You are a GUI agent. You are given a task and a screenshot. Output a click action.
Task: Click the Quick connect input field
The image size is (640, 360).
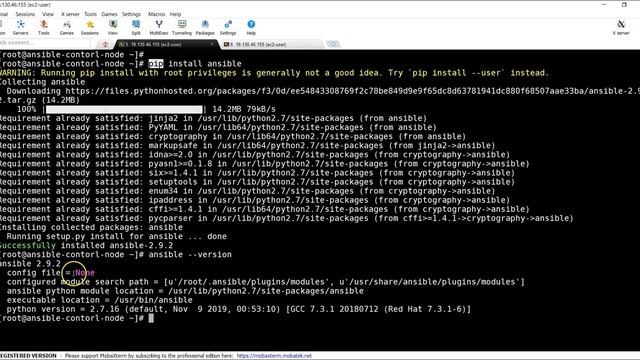[x=44, y=42]
